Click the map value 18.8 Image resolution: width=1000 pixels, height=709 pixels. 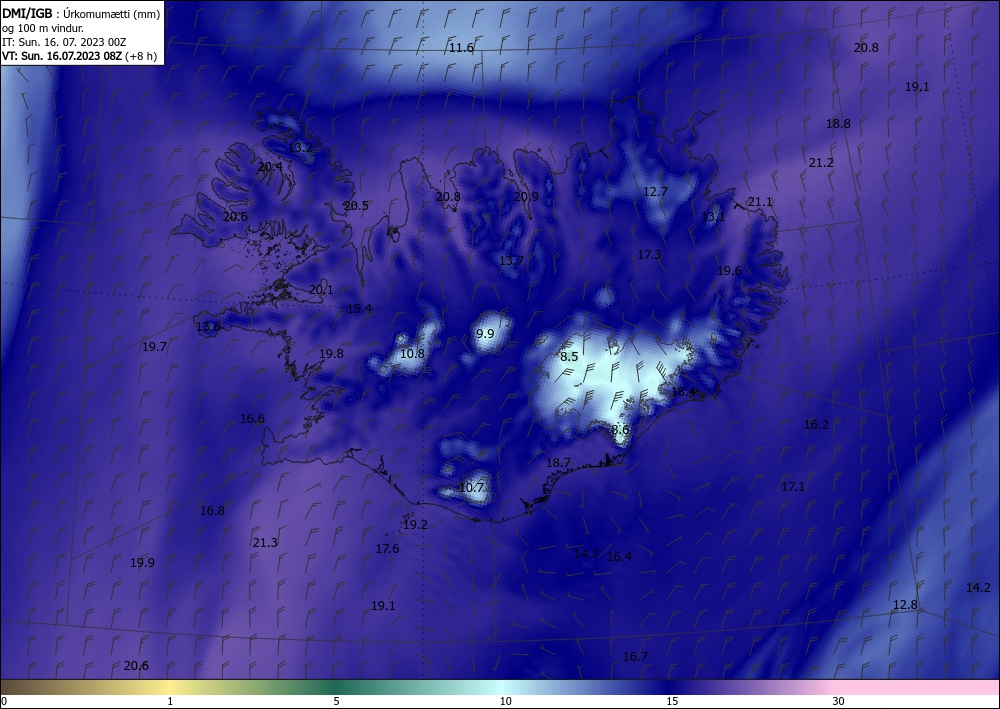[x=838, y=124]
